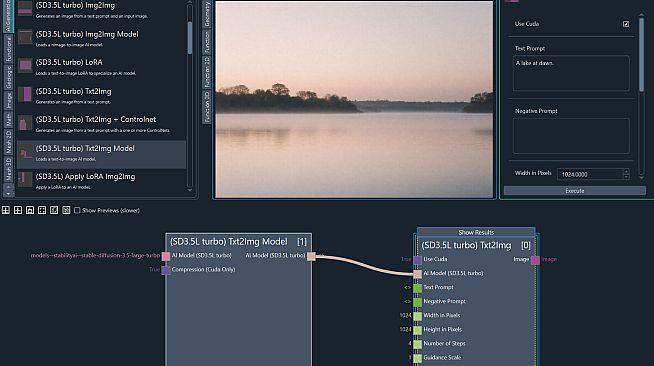Select (SD3.5L) Apply LoRA Img2Img entry

pyautogui.click(x=101, y=180)
